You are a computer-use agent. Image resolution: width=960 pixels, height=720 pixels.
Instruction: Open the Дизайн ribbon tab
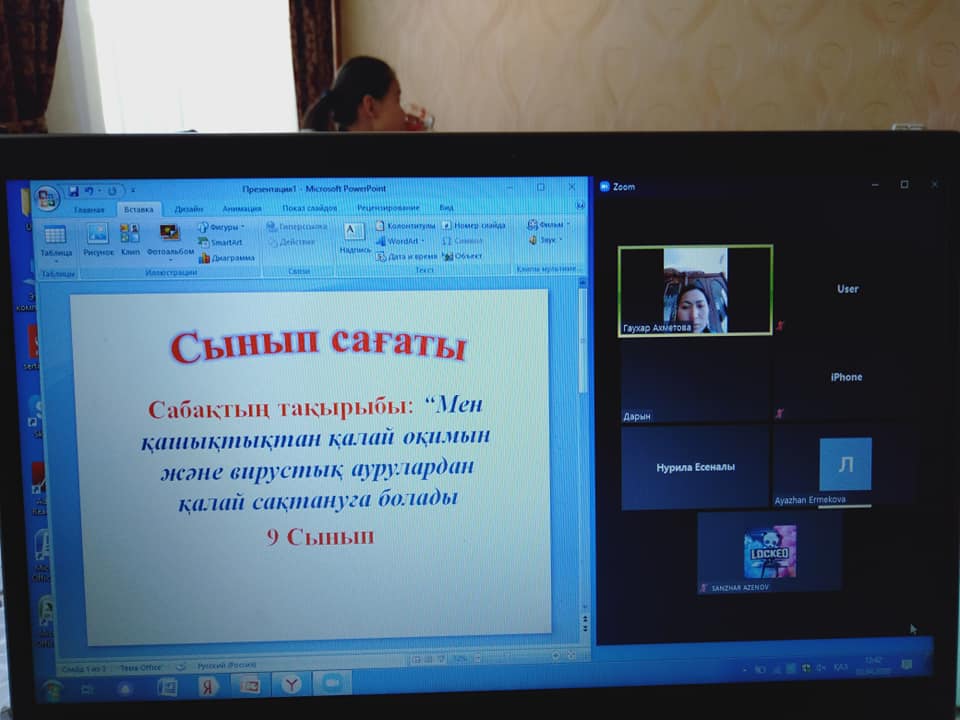pos(188,209)
